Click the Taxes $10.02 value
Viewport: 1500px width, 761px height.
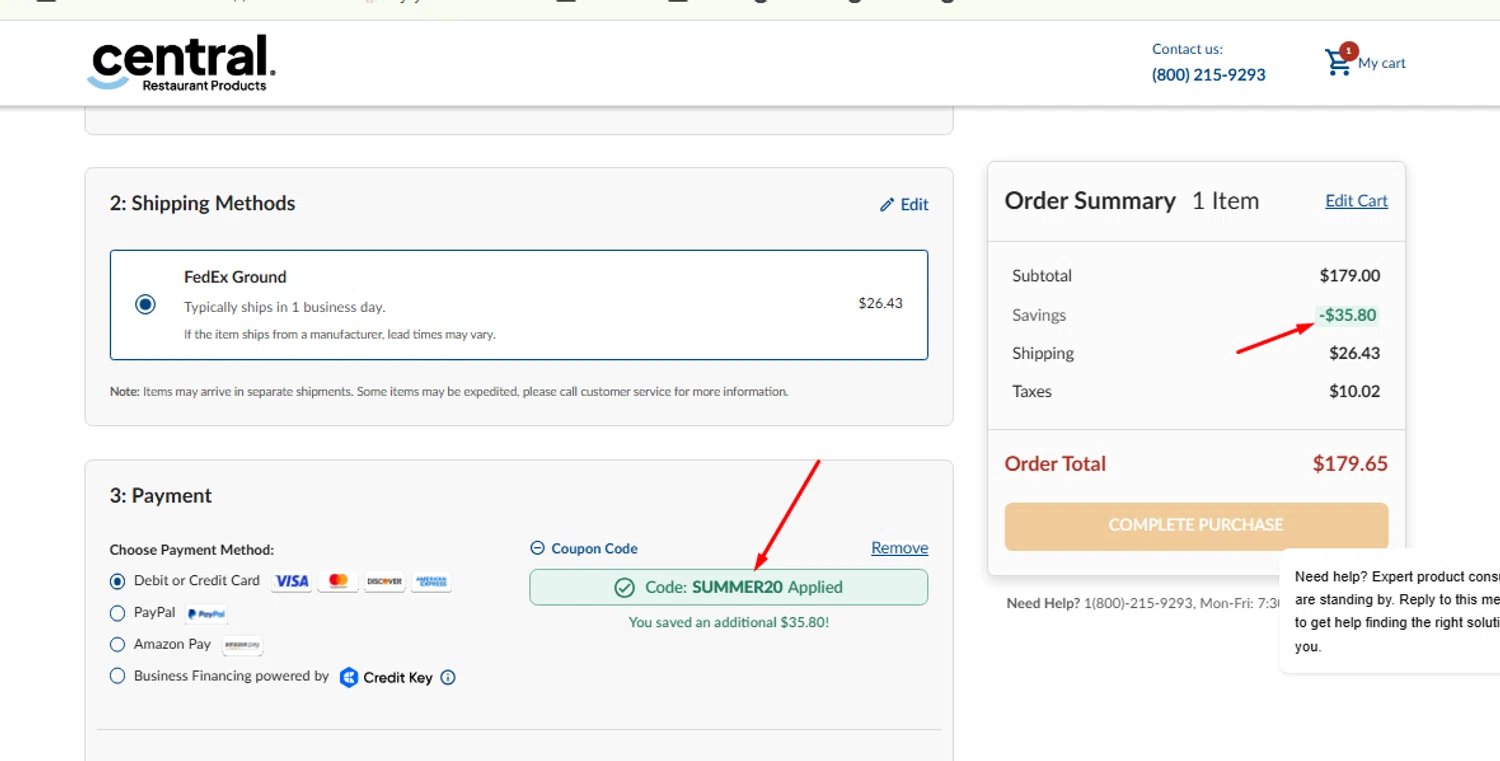coord(1354,392)
